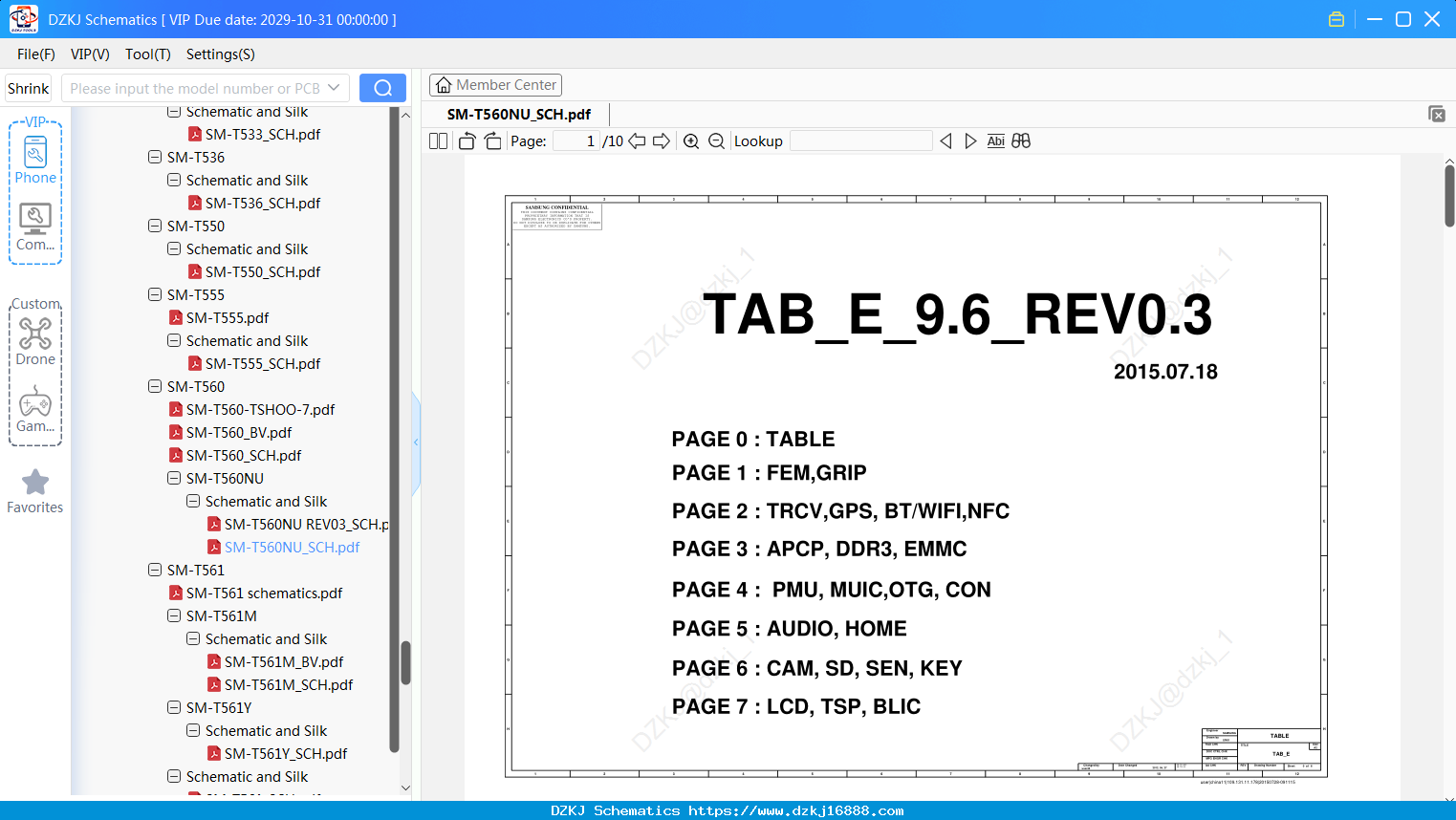This screenshot has height=820, width=1456.
Task: Click the binoculars search icon
Action: [1021, 140]
